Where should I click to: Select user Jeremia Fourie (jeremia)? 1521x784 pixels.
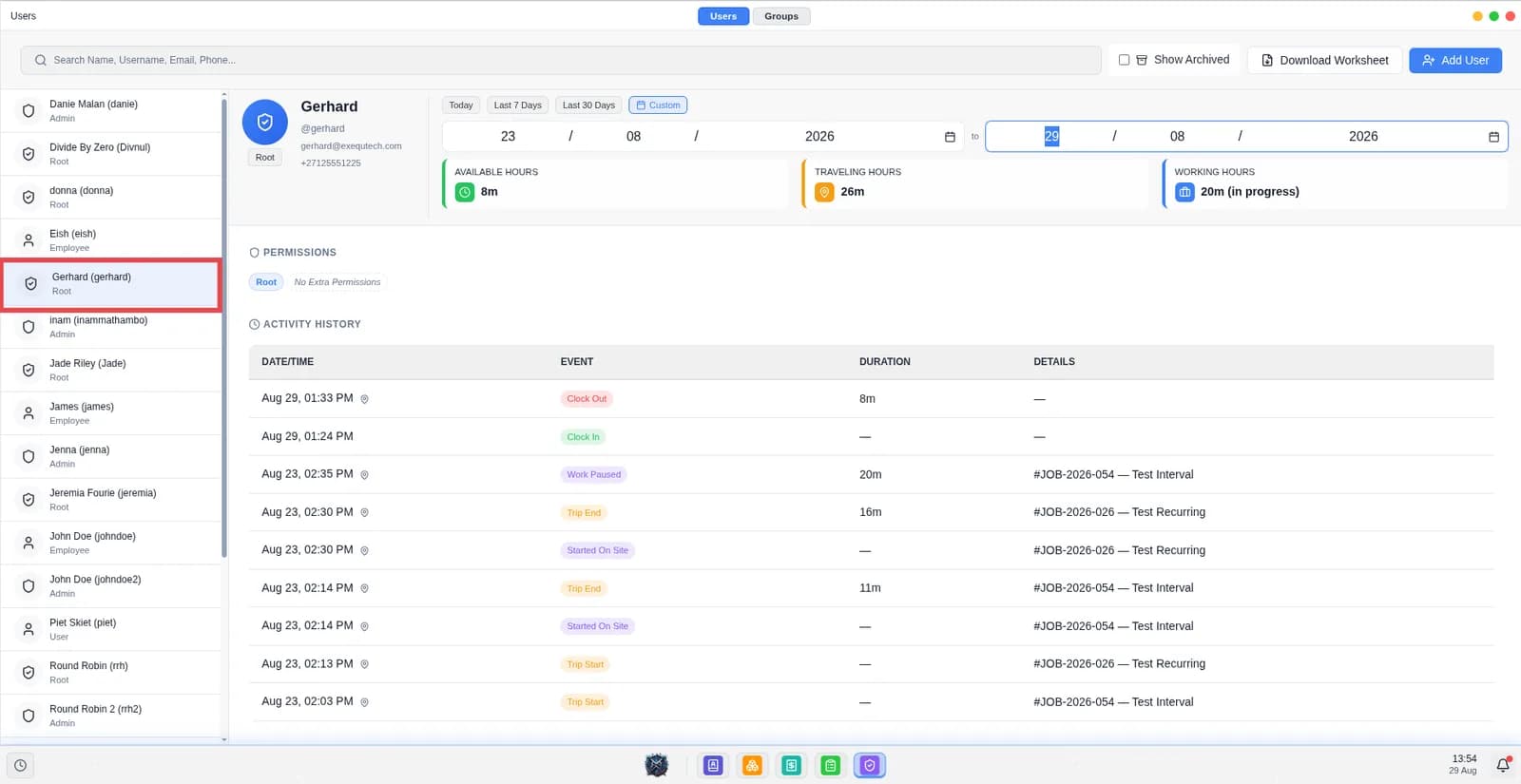coord(110,500)
